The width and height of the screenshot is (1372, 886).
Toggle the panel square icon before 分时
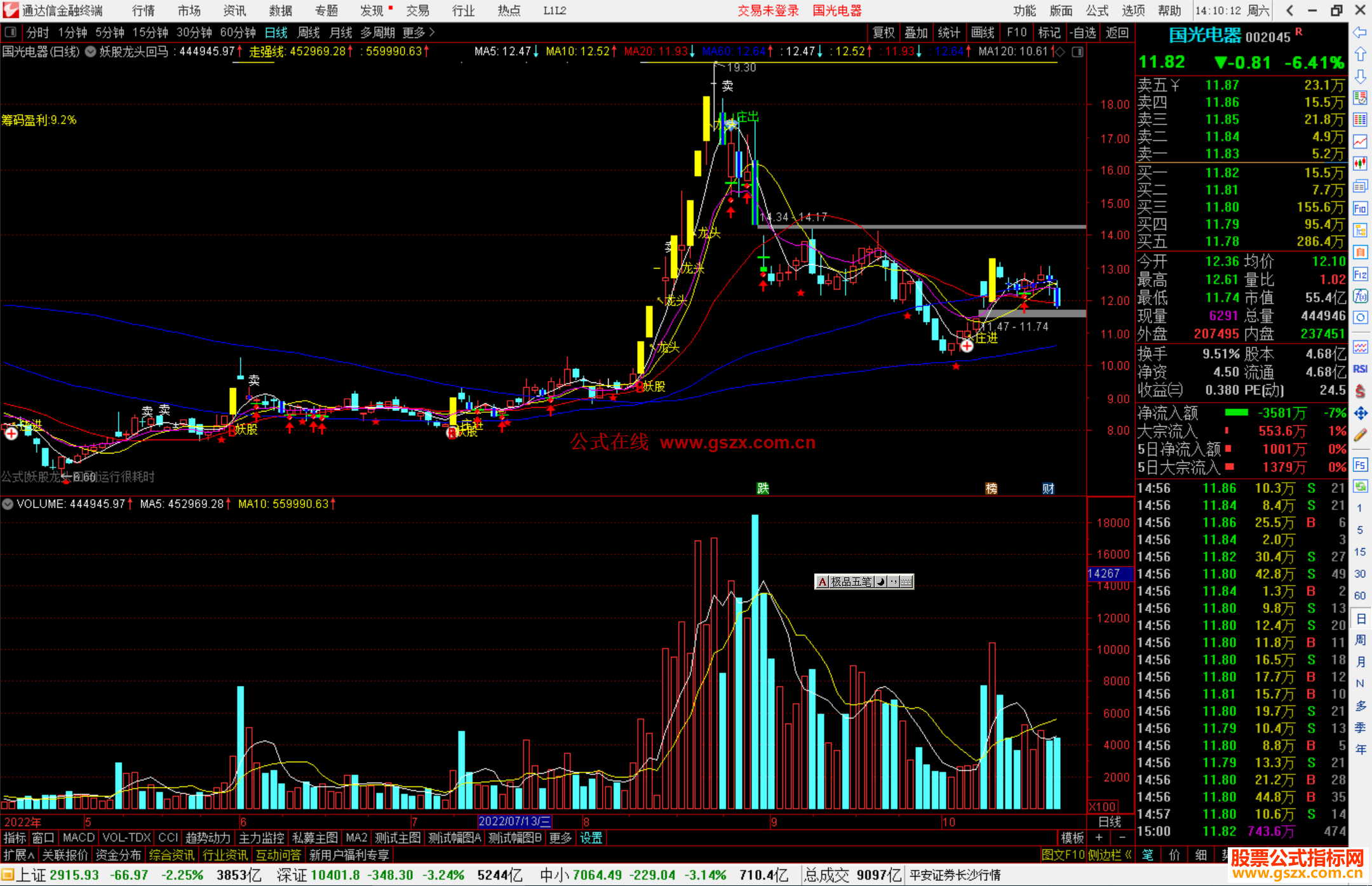coord(10,32)
